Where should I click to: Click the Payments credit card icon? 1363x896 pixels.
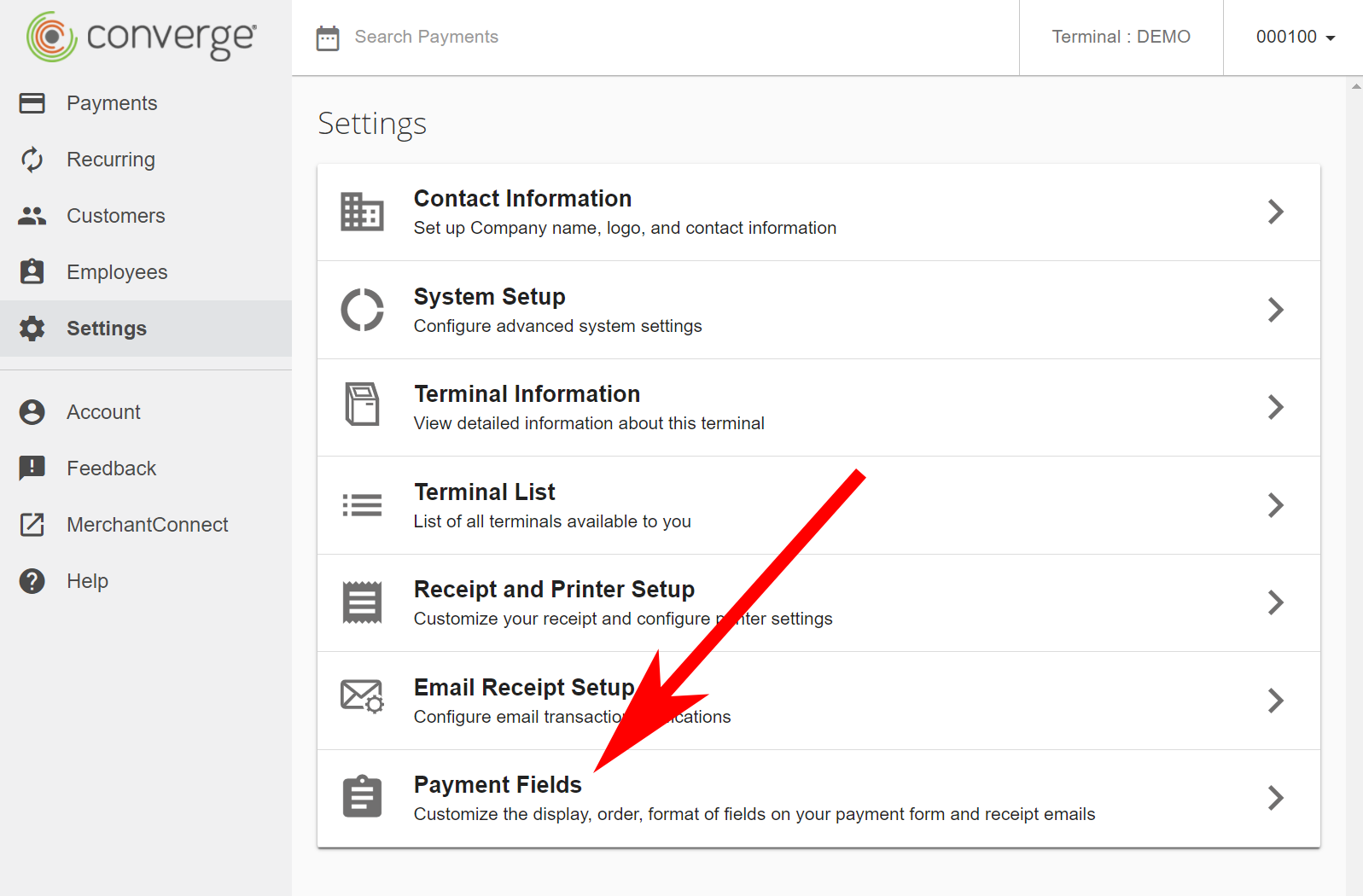click(x=32, y=103)
